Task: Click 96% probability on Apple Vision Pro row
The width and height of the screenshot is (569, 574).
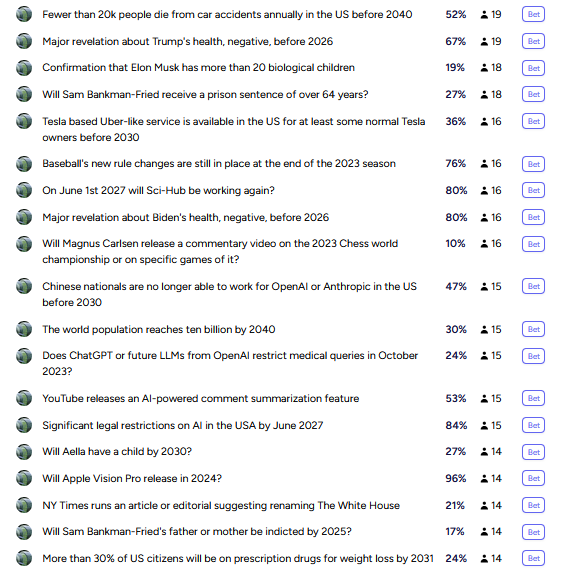Action: [x=456, y=478]
